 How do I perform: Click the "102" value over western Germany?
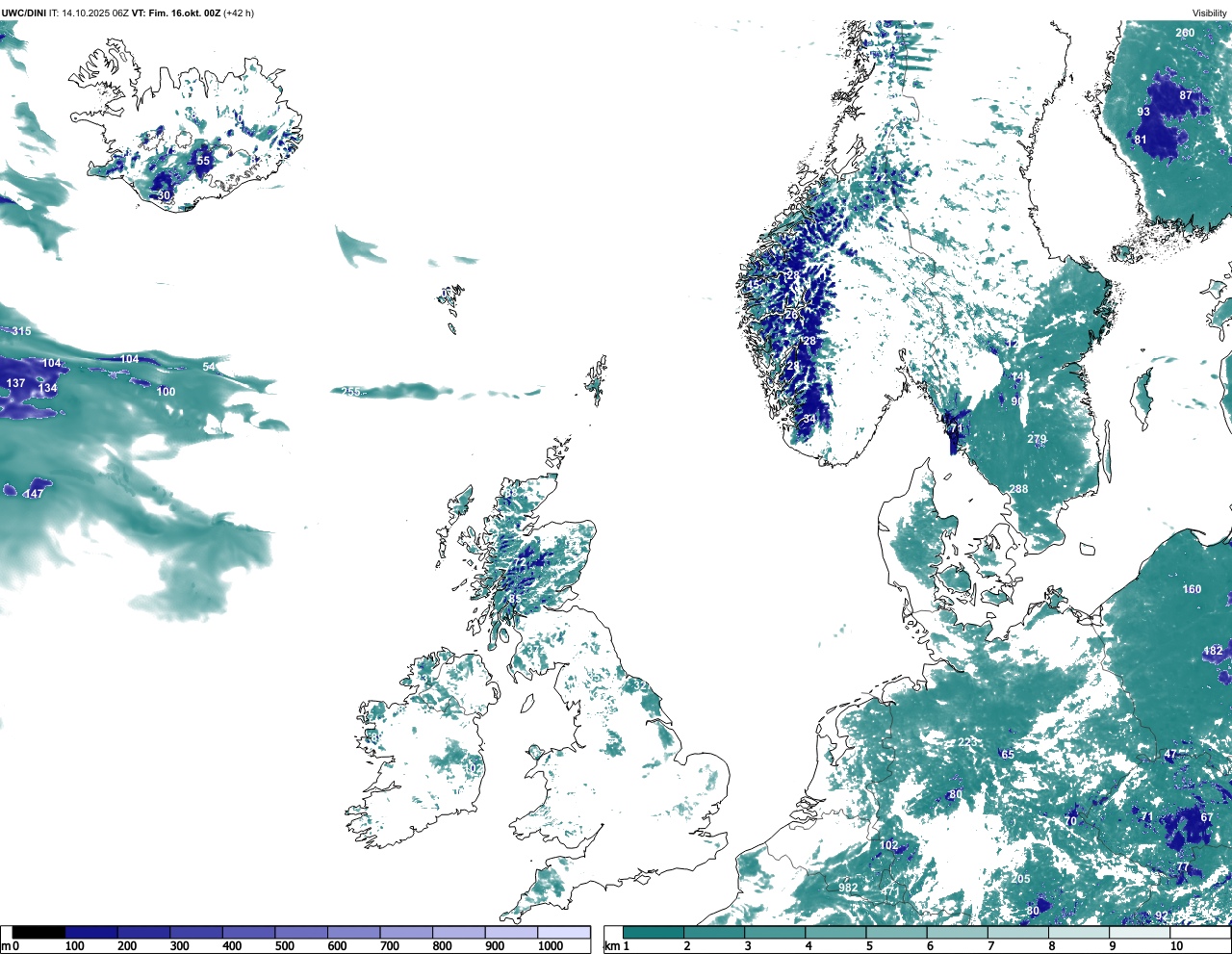coord(889,845)
